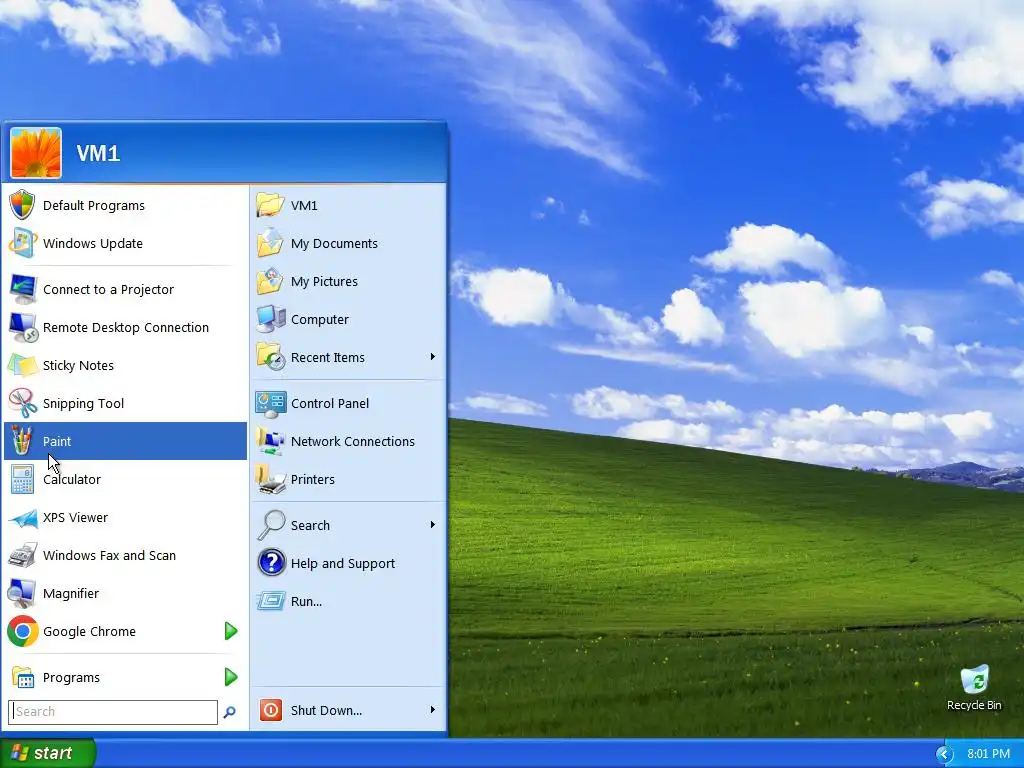Click the Snipping Tool scissors icon
This screenshot has height=768, width=1024.
click(x=22, y=403)
